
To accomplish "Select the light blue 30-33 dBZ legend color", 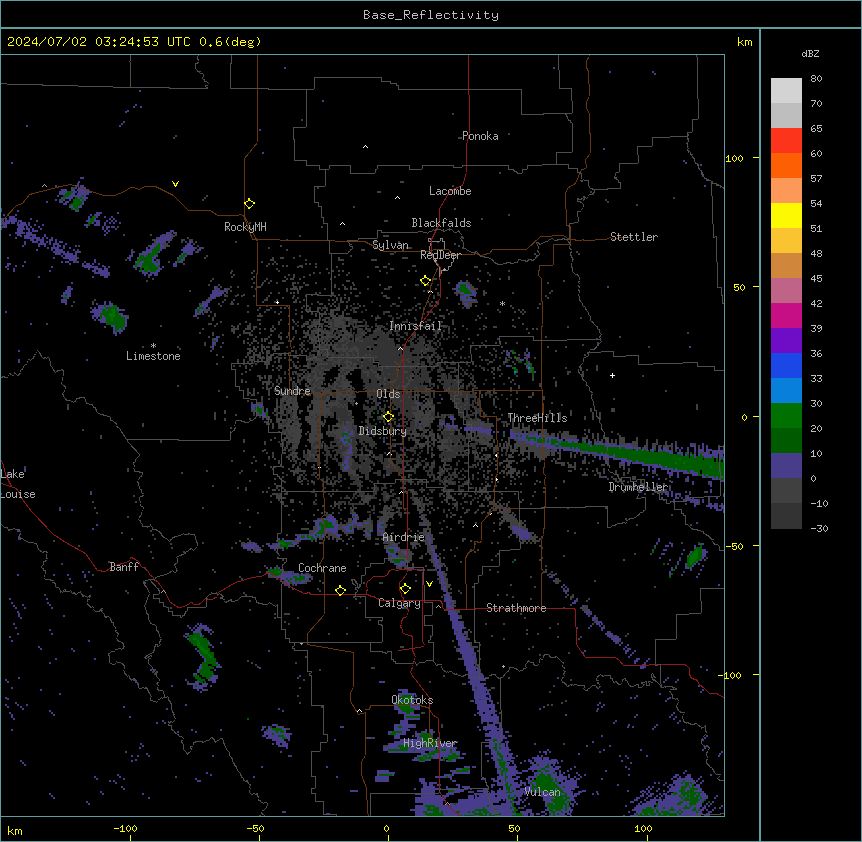I will coord(786,391).
